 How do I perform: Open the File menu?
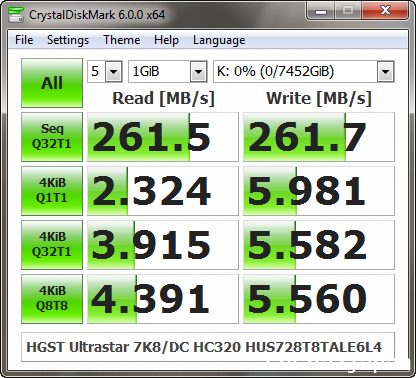point(24,40)
